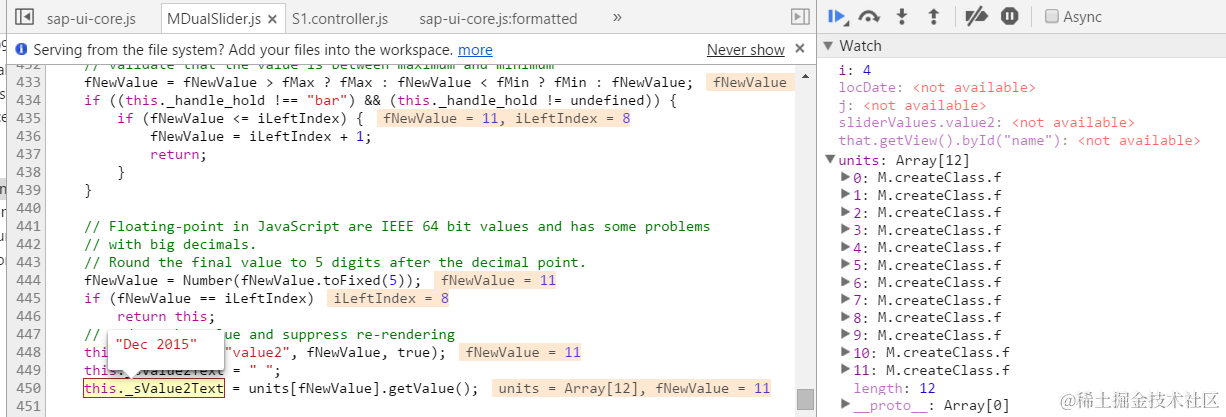Expand array item 9: M.createClass.f

(846, 335)
